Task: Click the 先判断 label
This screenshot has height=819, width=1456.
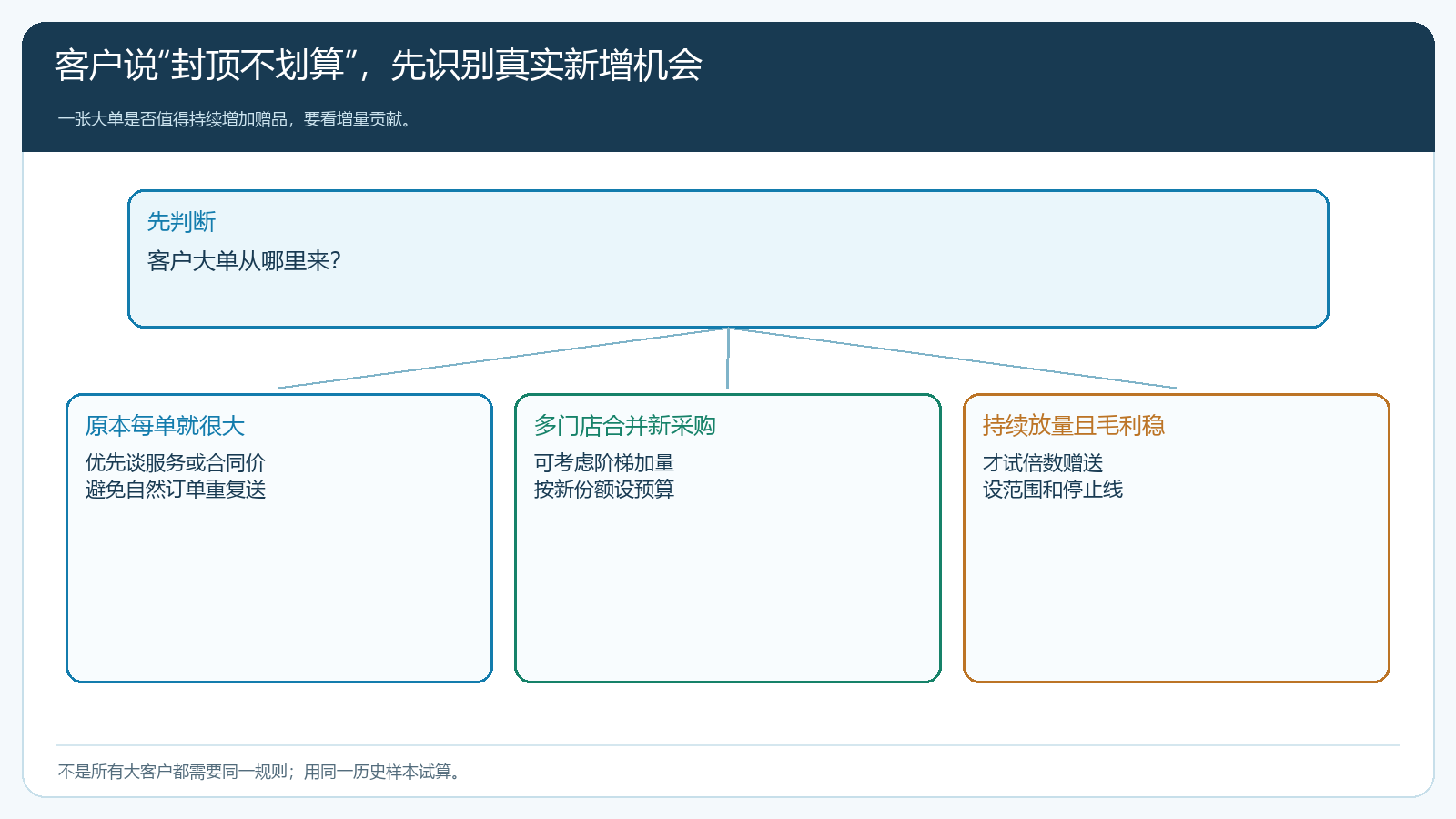Action: coord(181,222)
